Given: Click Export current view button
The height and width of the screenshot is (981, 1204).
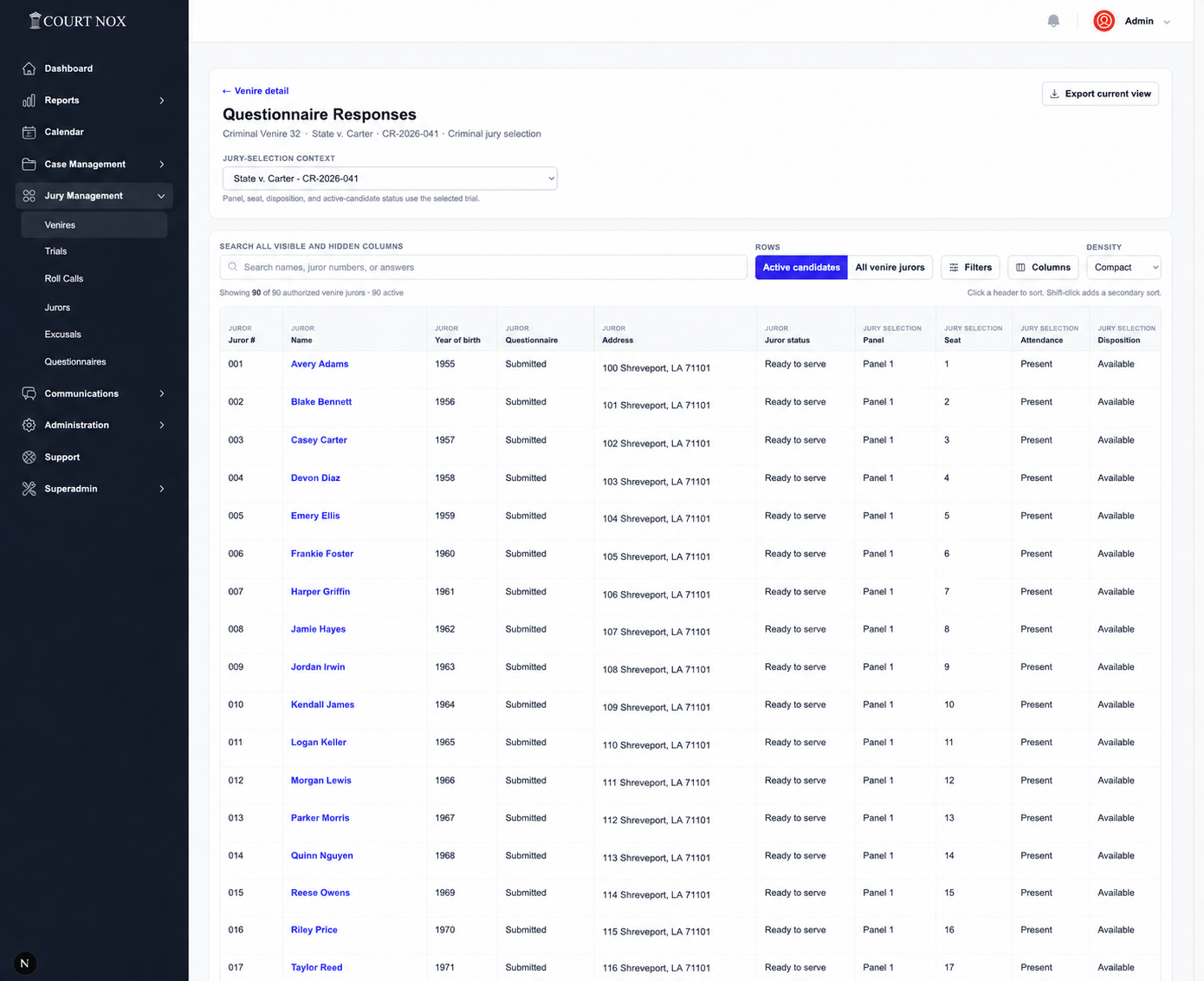Looking at the screenshot, I should tap(1100, 94).
